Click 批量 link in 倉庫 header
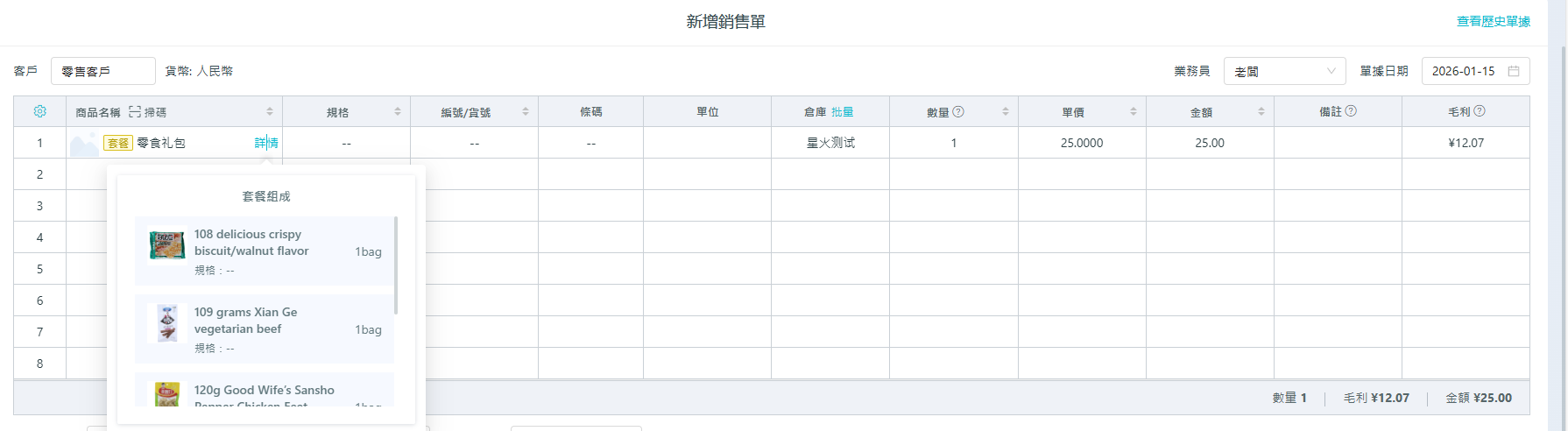The width and height of the screenshot is (1568, 431). pos(842,112)
